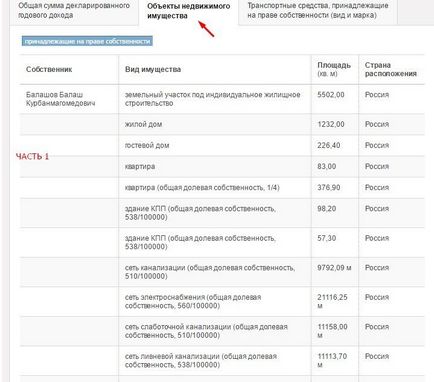Select 'сеть ливневой канализации' entry
The image size is (434, 382).
coord(201,360)
